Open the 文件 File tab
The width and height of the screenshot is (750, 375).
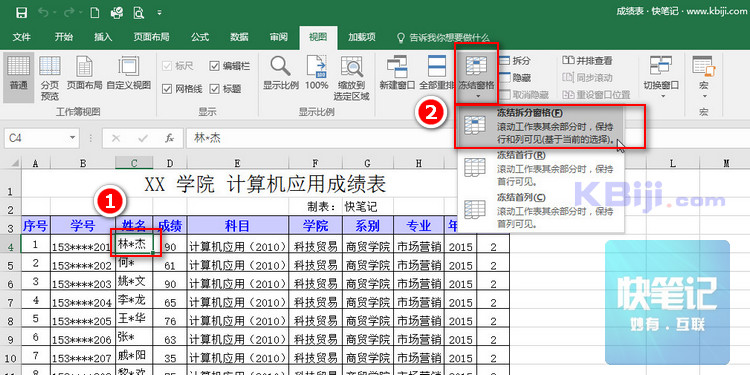pyautogui.click(x=21, y=37)
